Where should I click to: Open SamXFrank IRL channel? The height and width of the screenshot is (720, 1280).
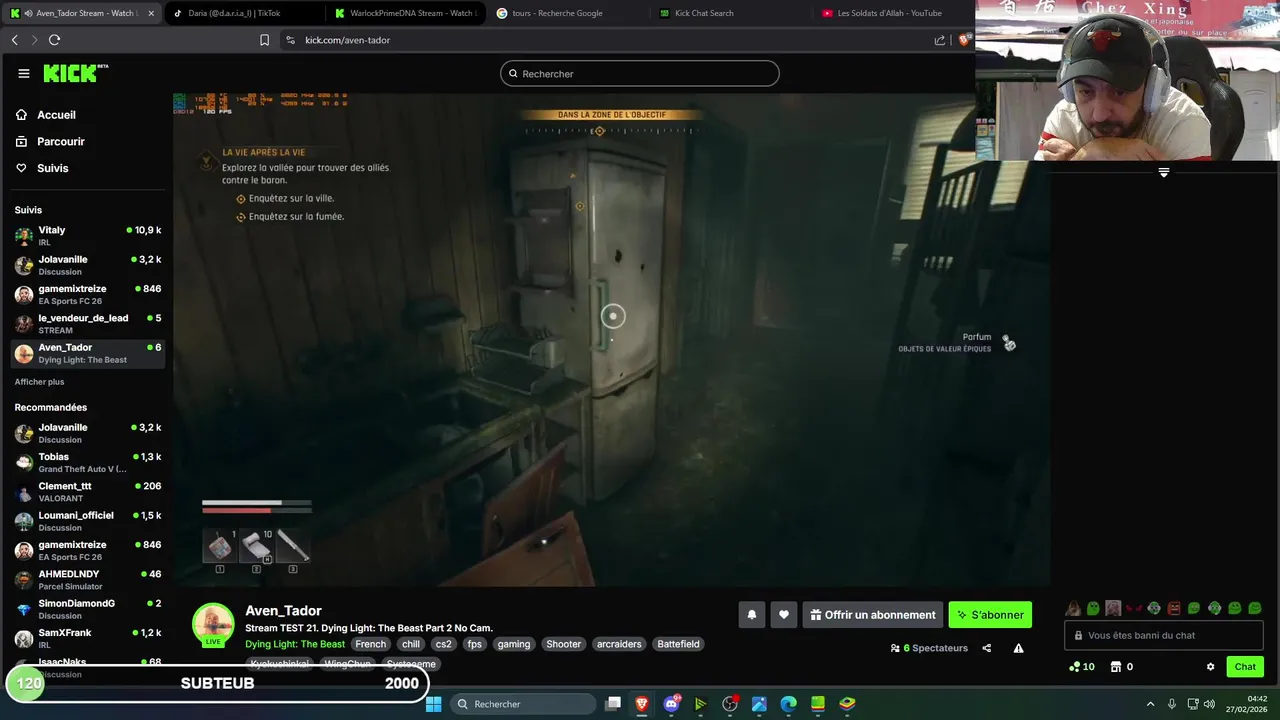(x=88, y=638)
